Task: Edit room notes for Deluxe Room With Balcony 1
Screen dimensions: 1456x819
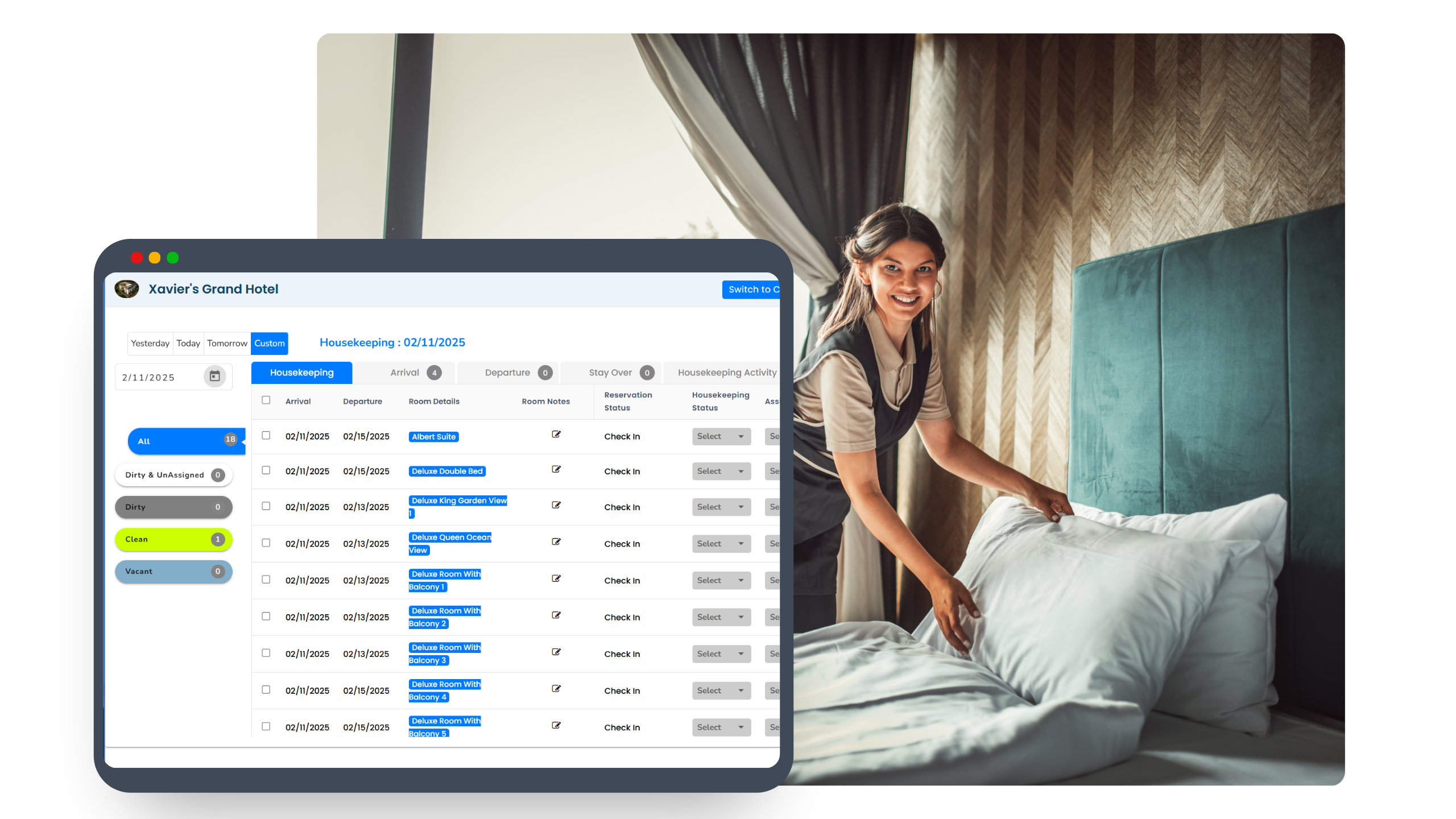Action: pyautogui.click(x=556, y=578)
